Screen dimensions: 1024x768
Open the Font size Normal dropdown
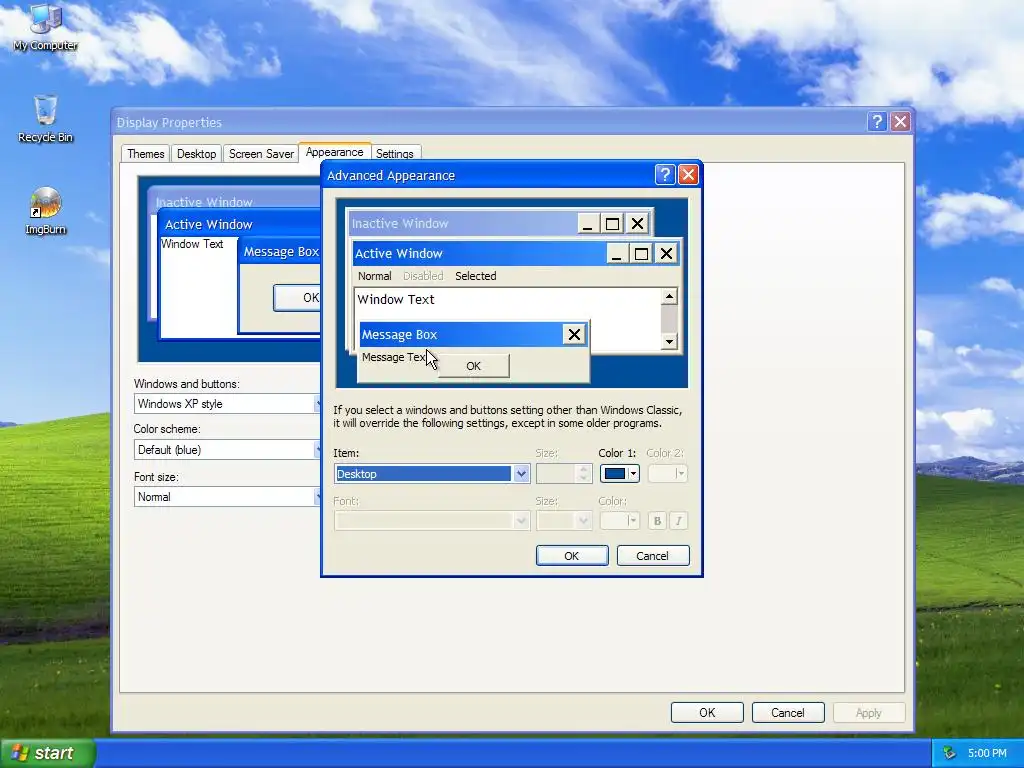pyautogui.click(x=227, y=497)
